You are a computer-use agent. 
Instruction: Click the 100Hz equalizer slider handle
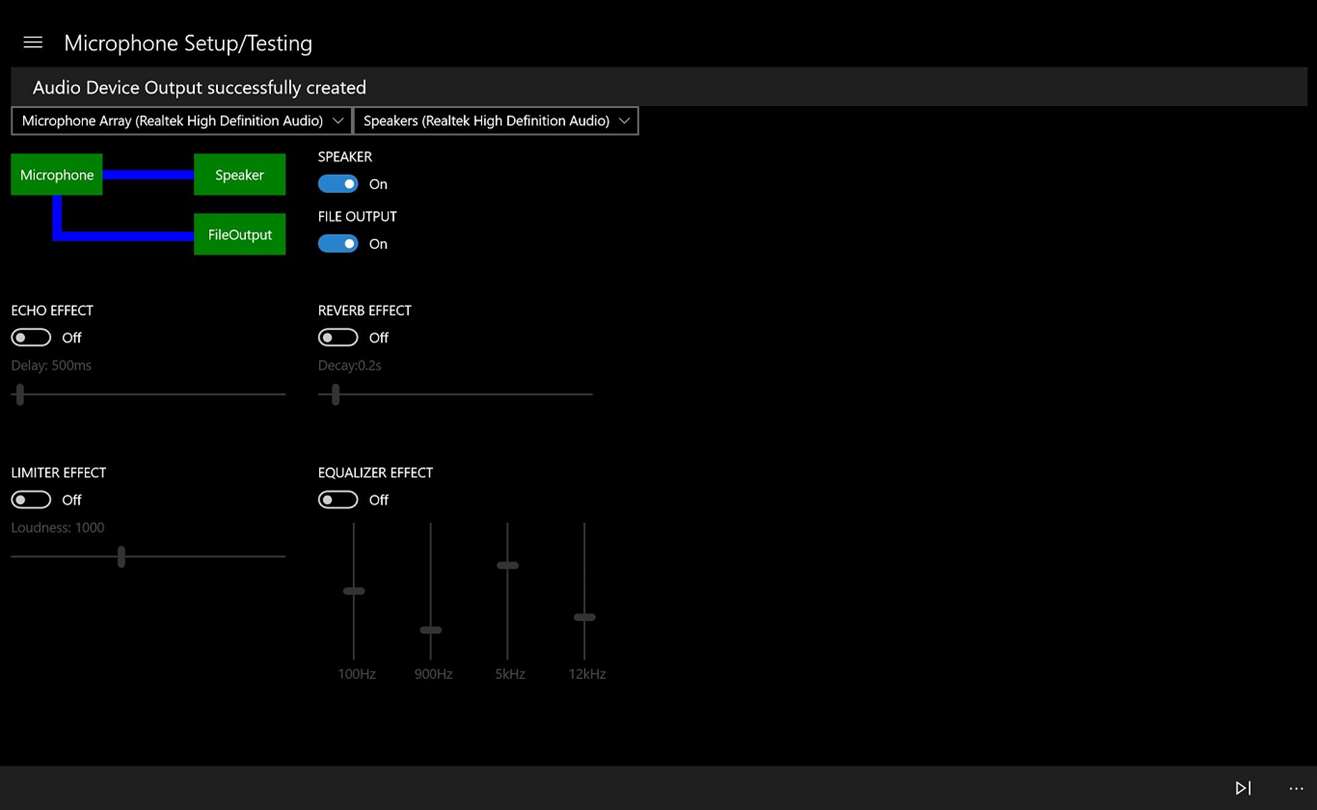point(354,592)
